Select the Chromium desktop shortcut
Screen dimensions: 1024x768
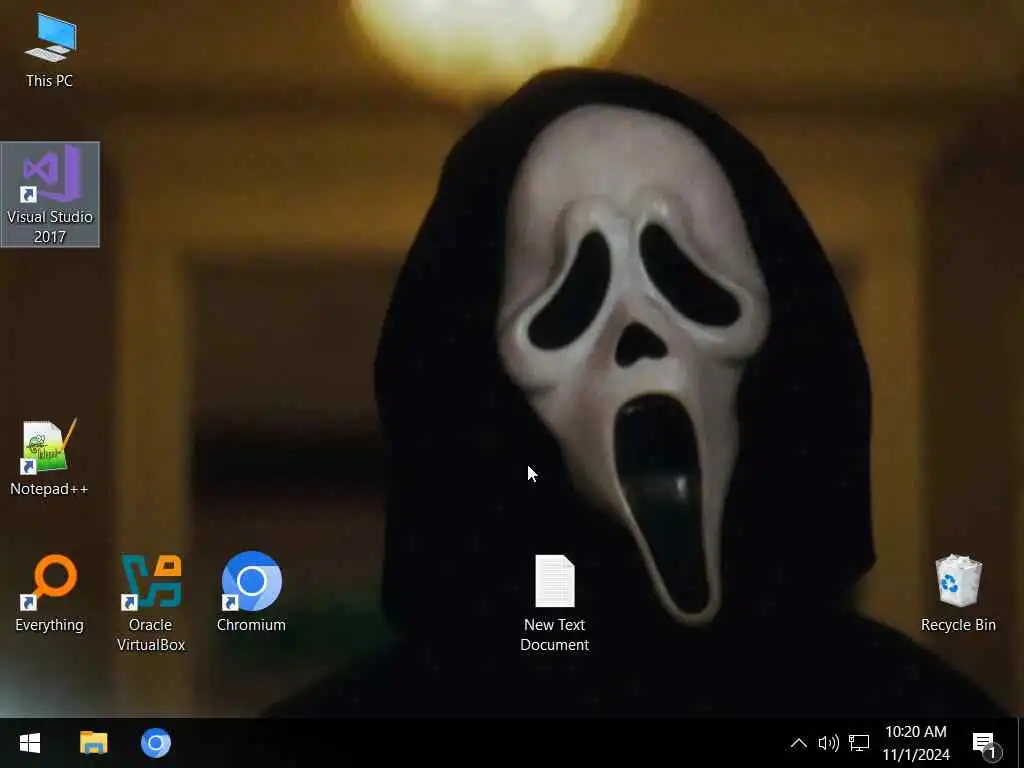[251, 593]
